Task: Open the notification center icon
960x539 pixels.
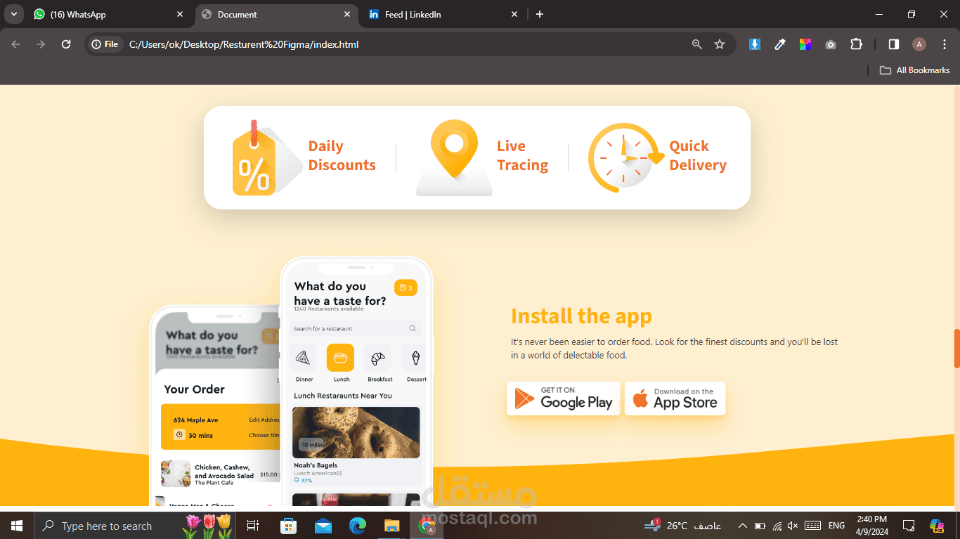Action: click(x=909, y=526)
